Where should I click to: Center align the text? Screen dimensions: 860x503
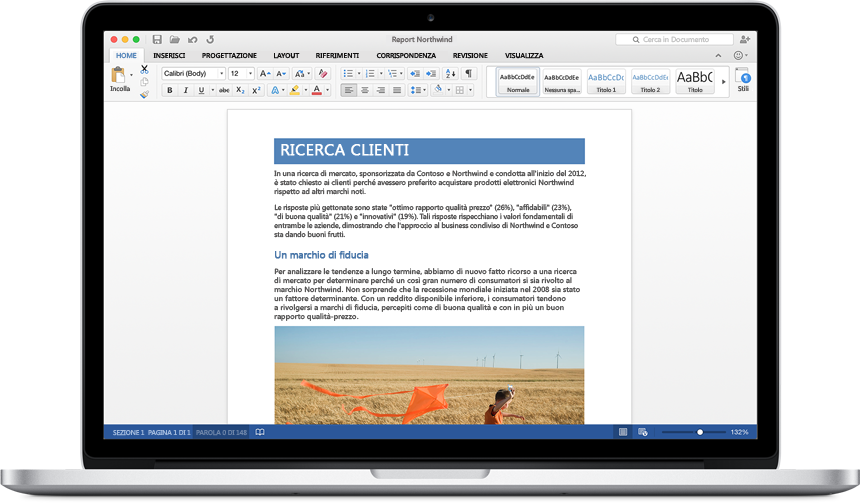coord(365,90)
